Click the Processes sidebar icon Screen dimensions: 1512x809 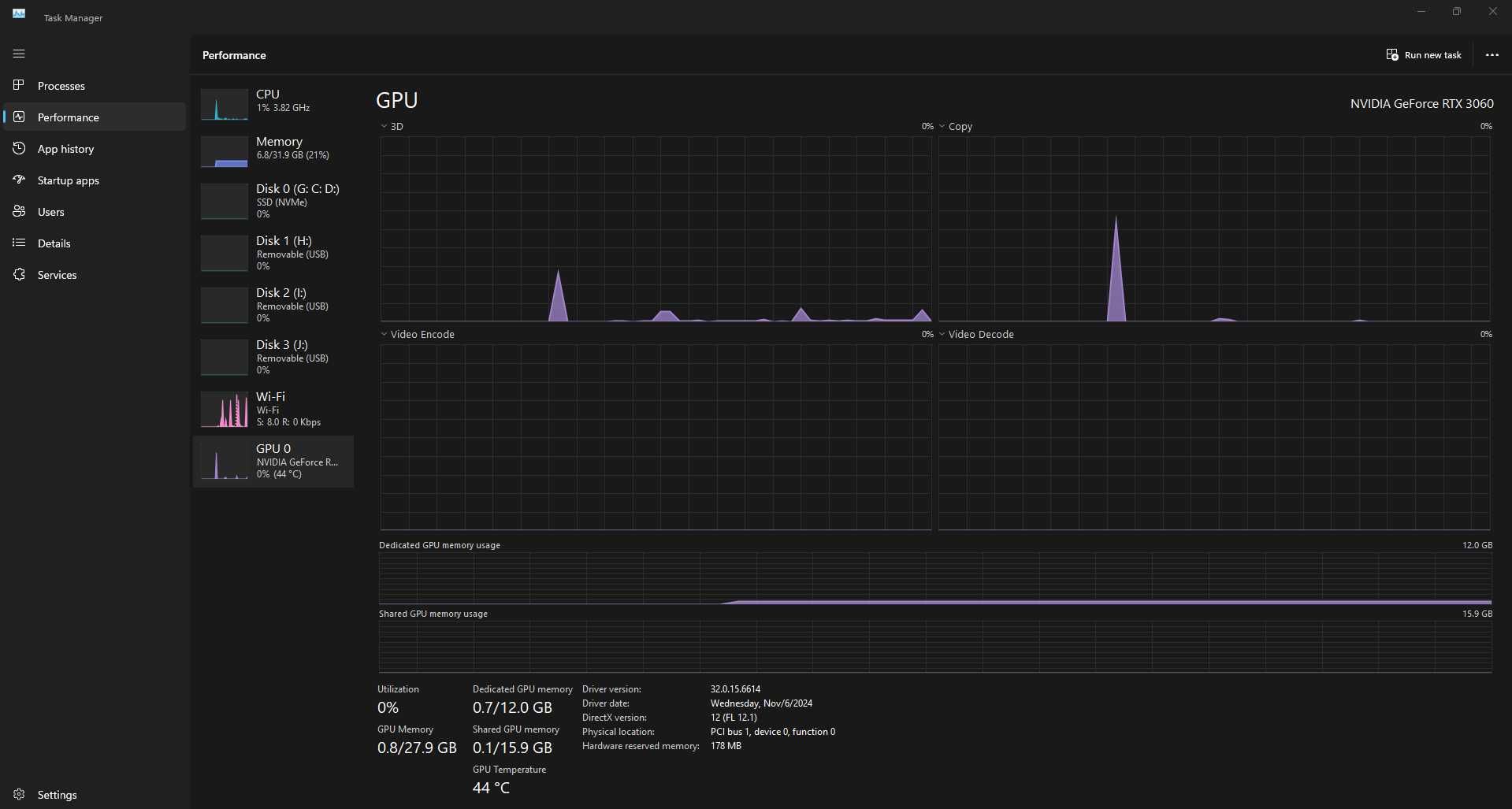tap(19, 85)
